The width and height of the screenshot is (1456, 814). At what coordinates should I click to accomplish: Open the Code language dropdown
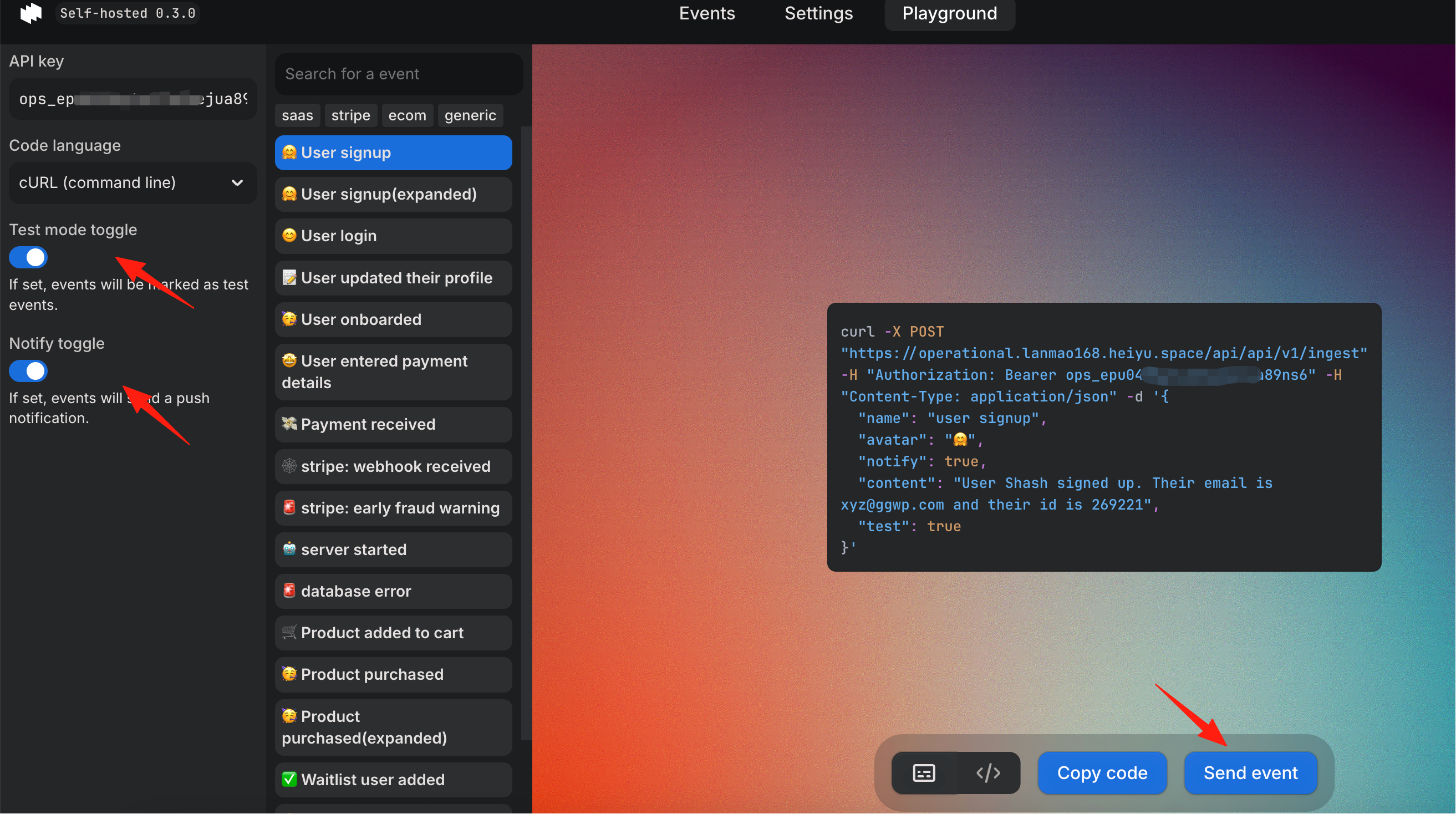[133, 182]
